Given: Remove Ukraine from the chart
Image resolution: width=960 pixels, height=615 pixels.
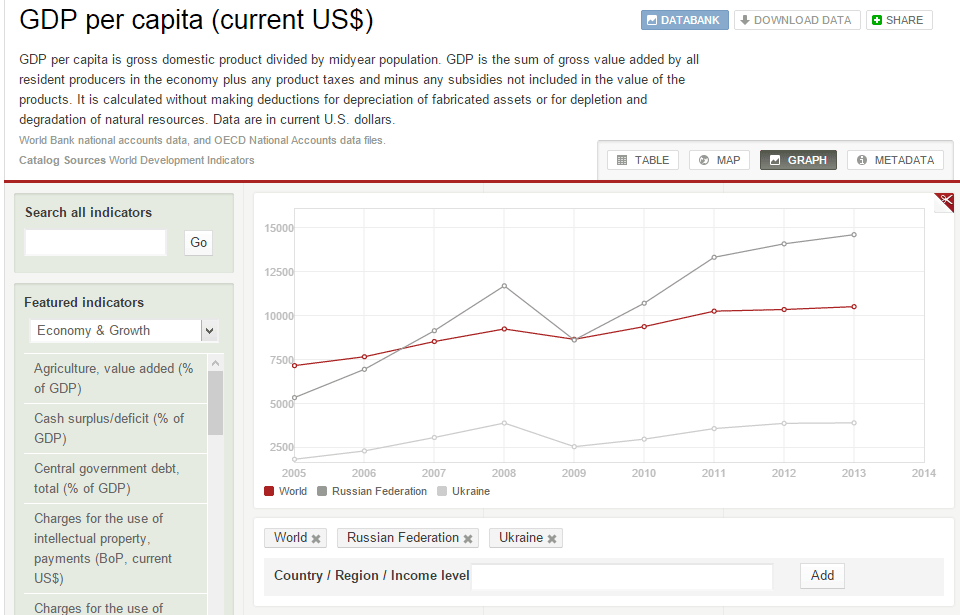Looking at the screenshot, I should click(552, 538).
